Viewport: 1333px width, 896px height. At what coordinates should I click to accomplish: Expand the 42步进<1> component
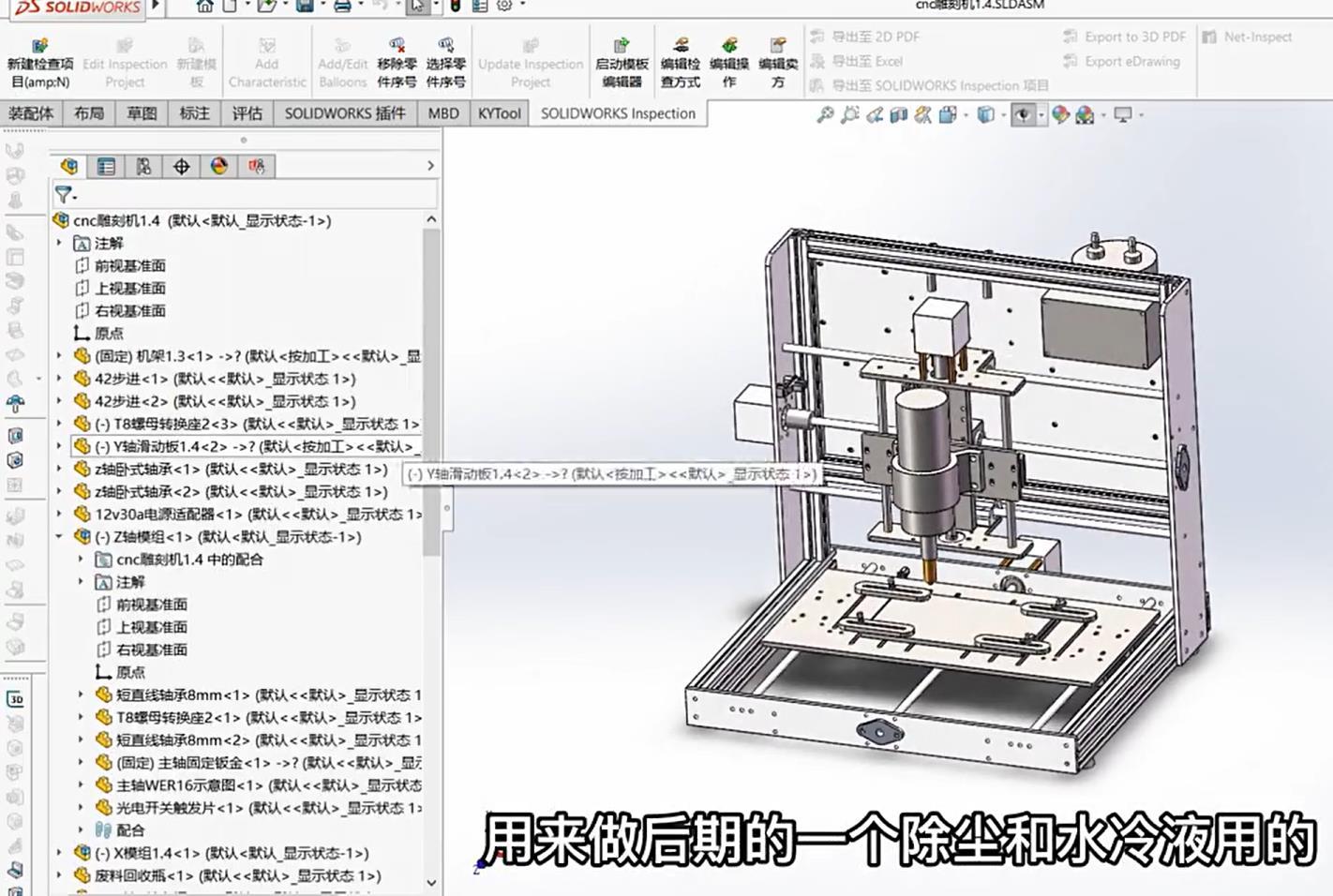point(59,379)
